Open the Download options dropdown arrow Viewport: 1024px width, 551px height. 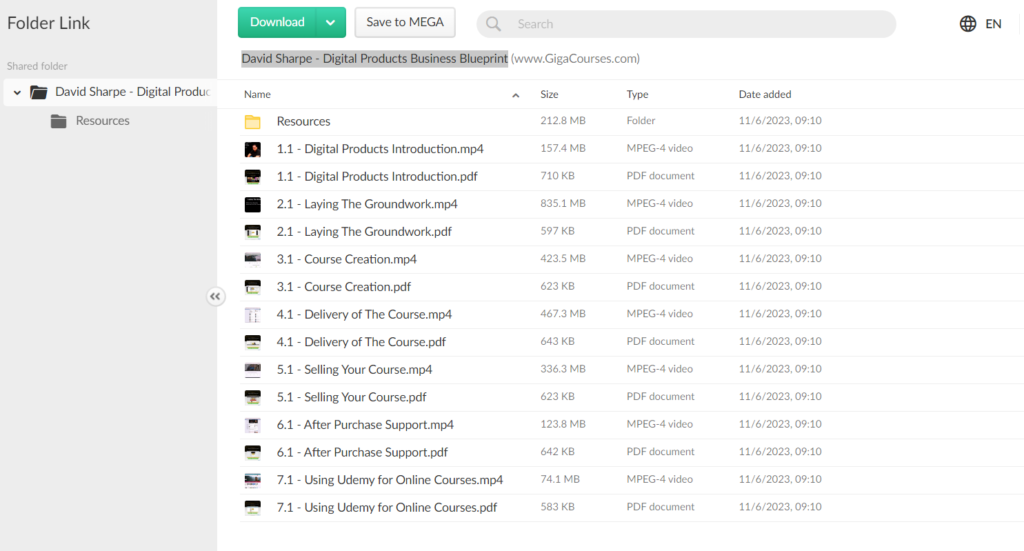331,22
